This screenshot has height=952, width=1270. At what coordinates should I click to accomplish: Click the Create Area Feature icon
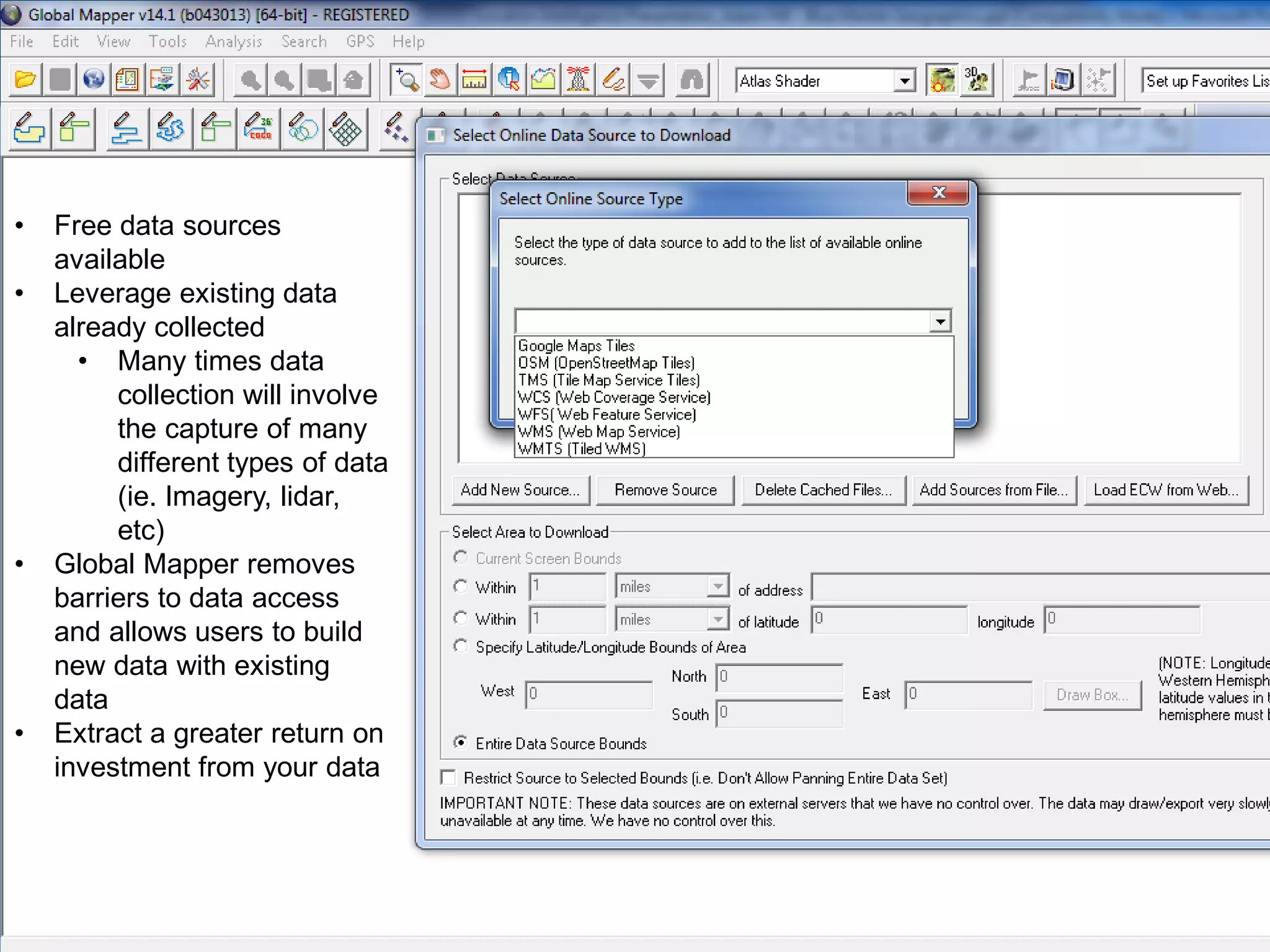tap(29, 129)
